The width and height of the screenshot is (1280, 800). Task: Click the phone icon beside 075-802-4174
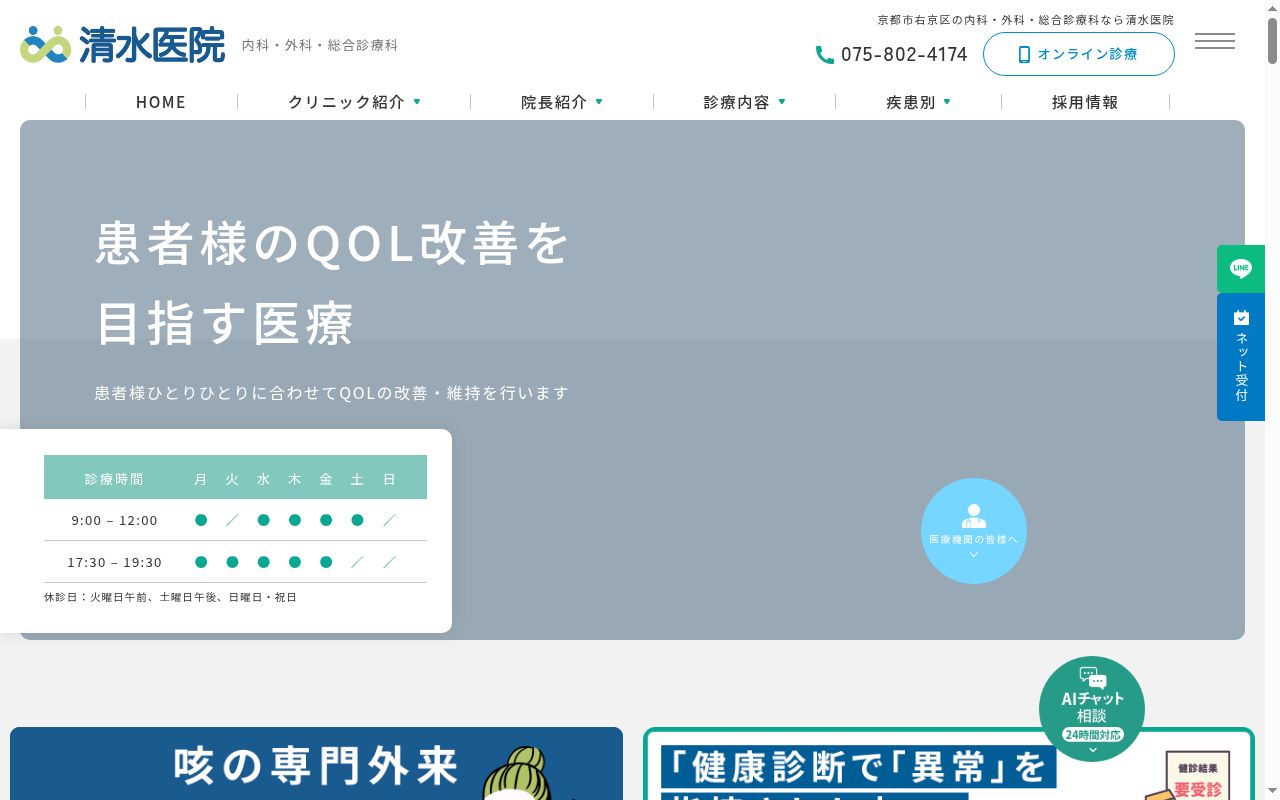(825, 55)
